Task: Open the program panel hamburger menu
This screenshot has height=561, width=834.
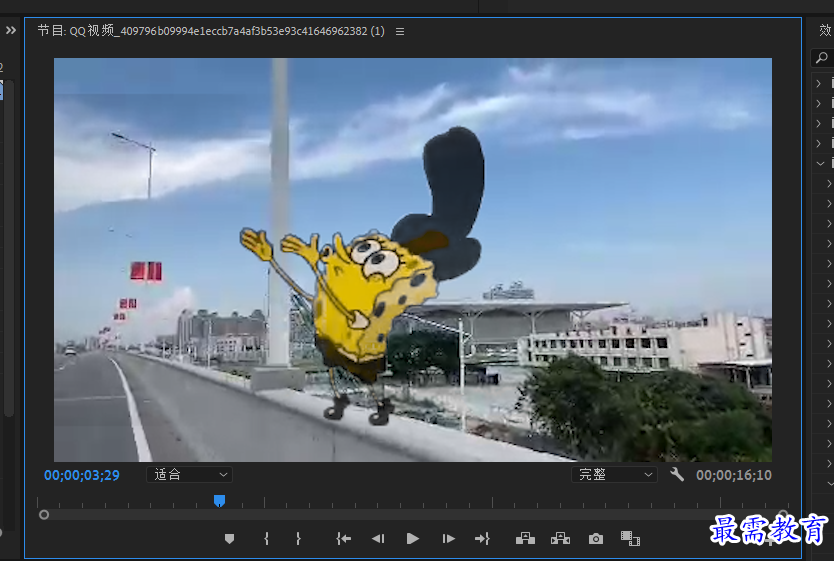Action: pyautogui.click(x=400, y=31)
